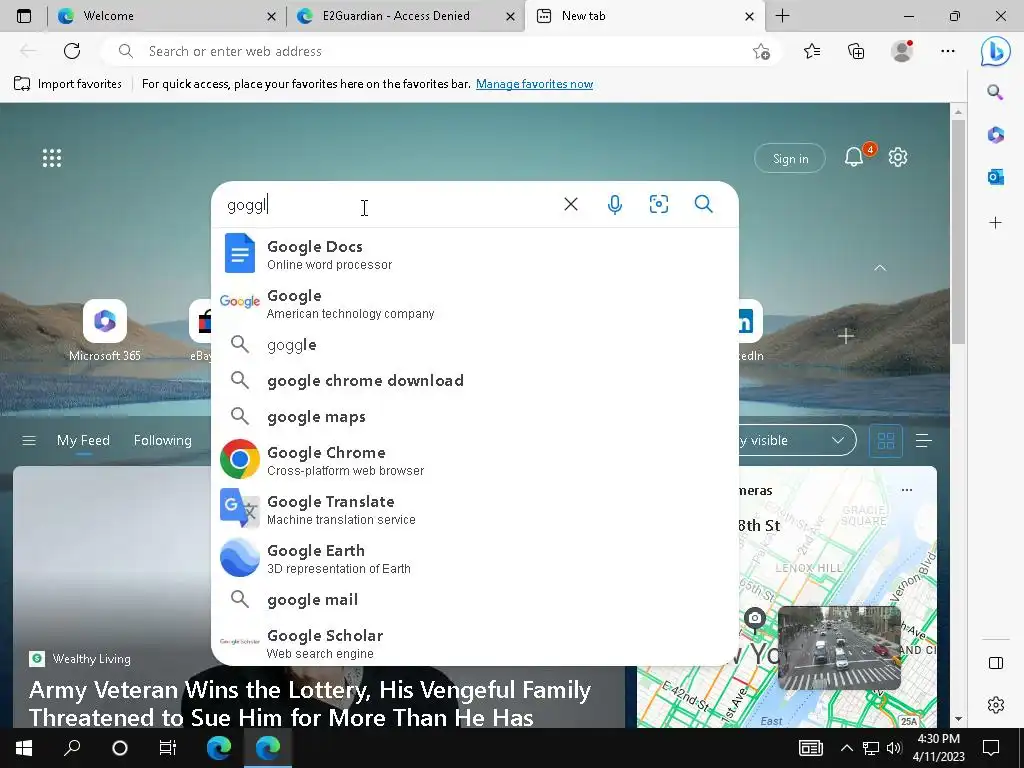The image size is (1024, 768).
Task: Choose Google American technology company suggestion
Action: coord(475,302)
